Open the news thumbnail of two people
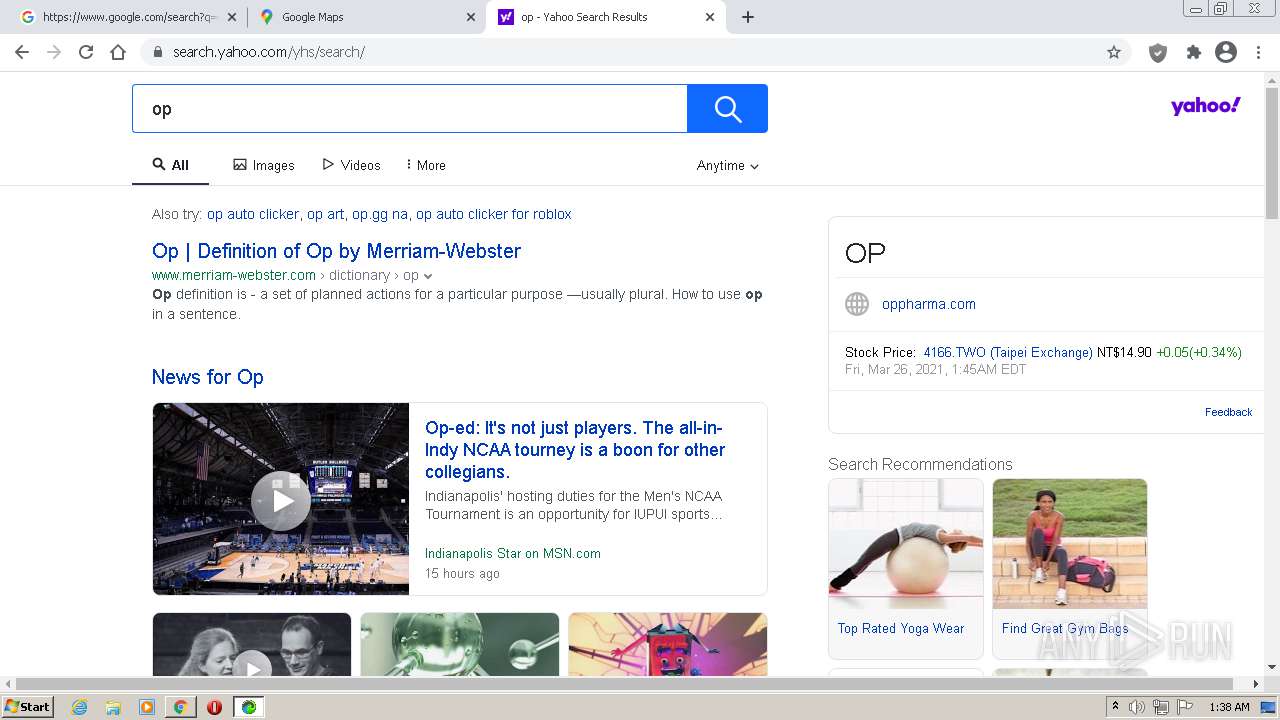 coord(252,645)
